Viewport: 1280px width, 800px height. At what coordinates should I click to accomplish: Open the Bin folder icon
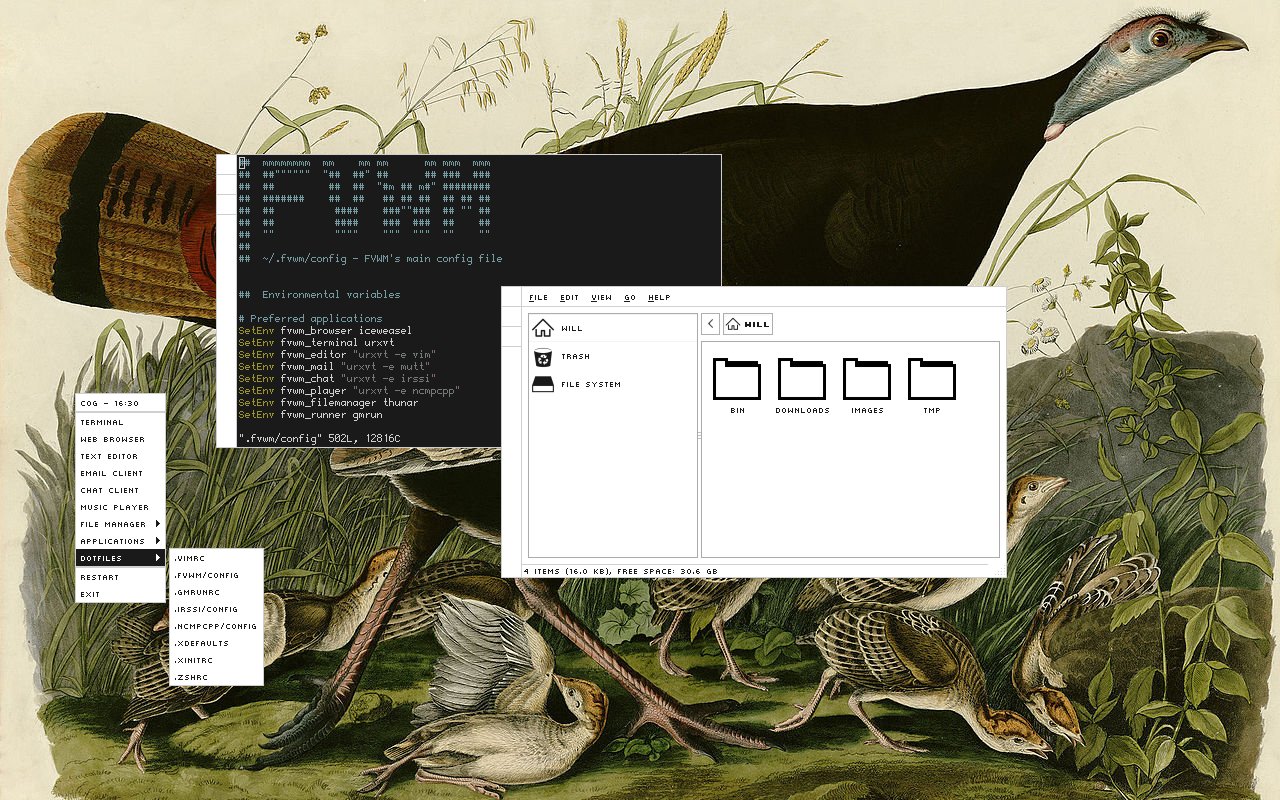click(x=737, y=380)
